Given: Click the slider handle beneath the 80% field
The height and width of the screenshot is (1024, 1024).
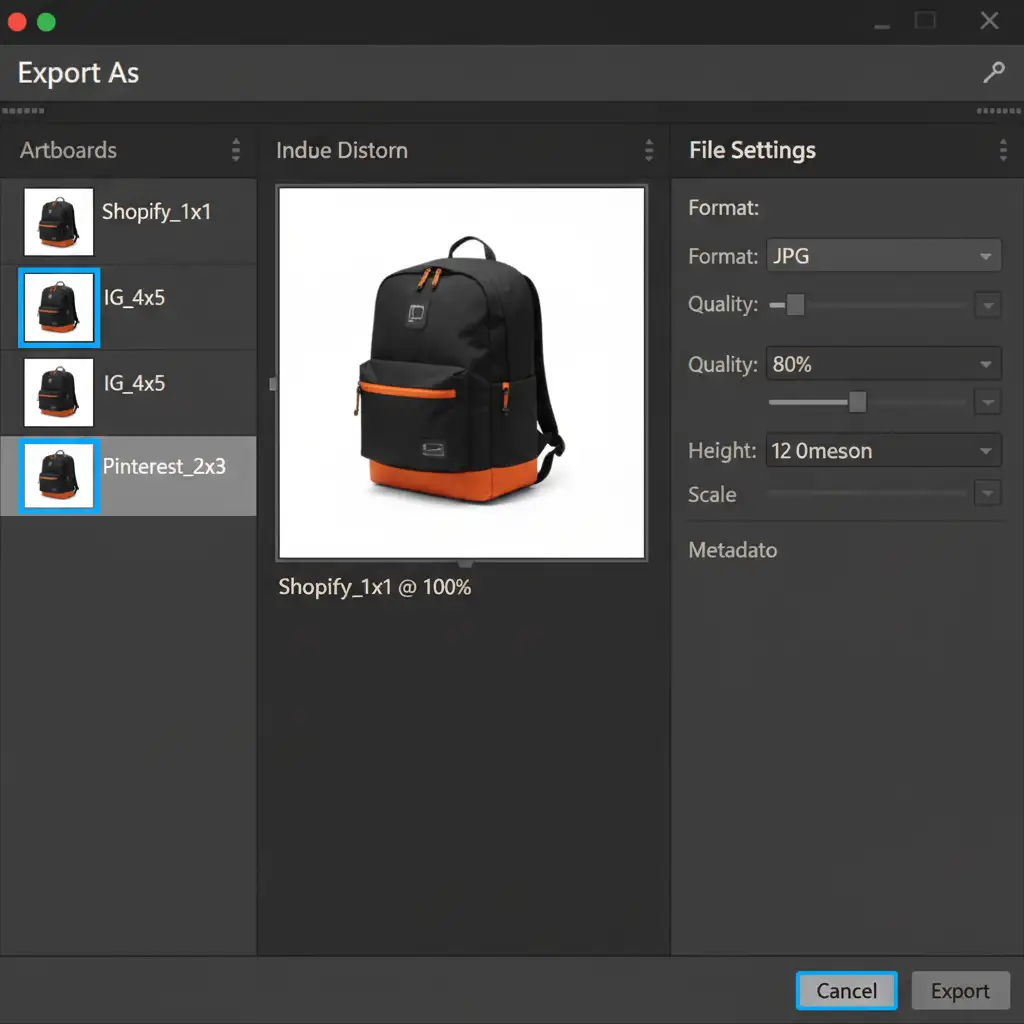Looking at the screenshot, I should (x=857, y=402).
